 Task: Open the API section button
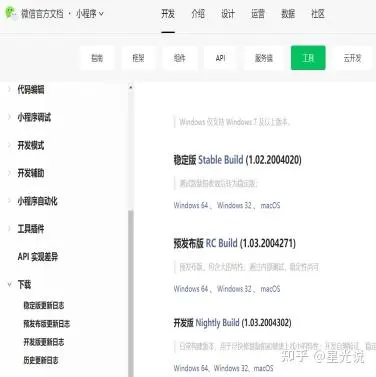click(220, 58)
